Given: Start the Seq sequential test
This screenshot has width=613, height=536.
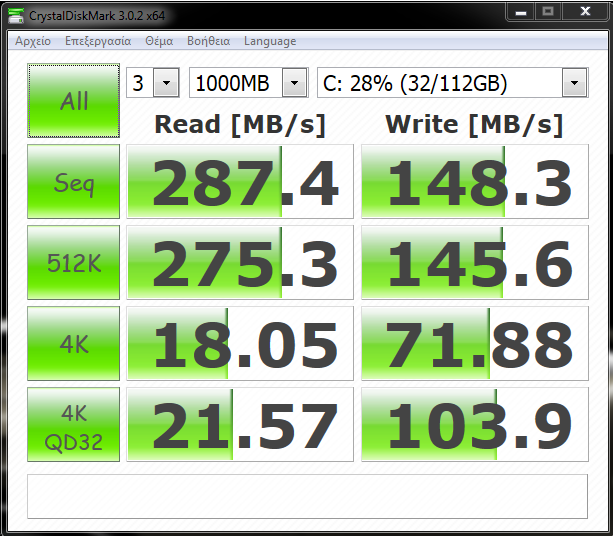Looking at the screenshot, I should click(73, 181).
